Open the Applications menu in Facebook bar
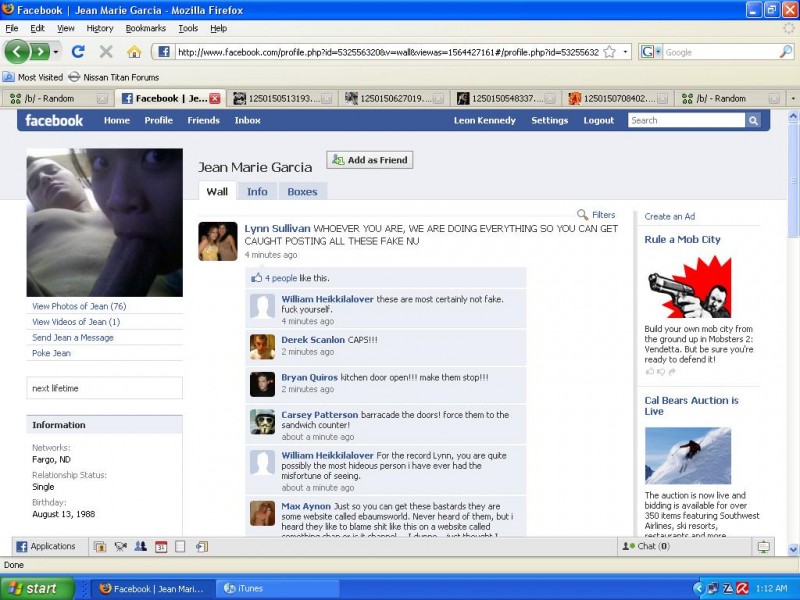This screenshot has width=800, height=600. 46,546
